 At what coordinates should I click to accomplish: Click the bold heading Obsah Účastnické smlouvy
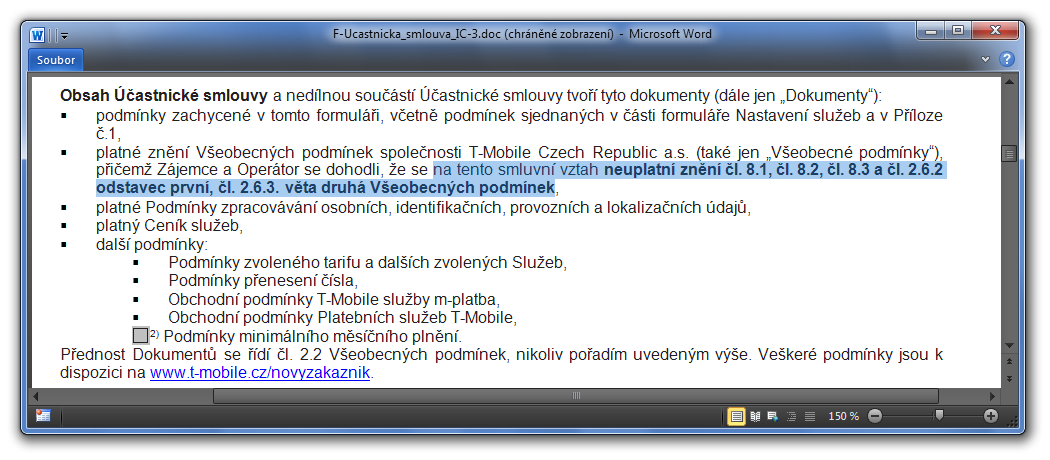tap(164, 96)
